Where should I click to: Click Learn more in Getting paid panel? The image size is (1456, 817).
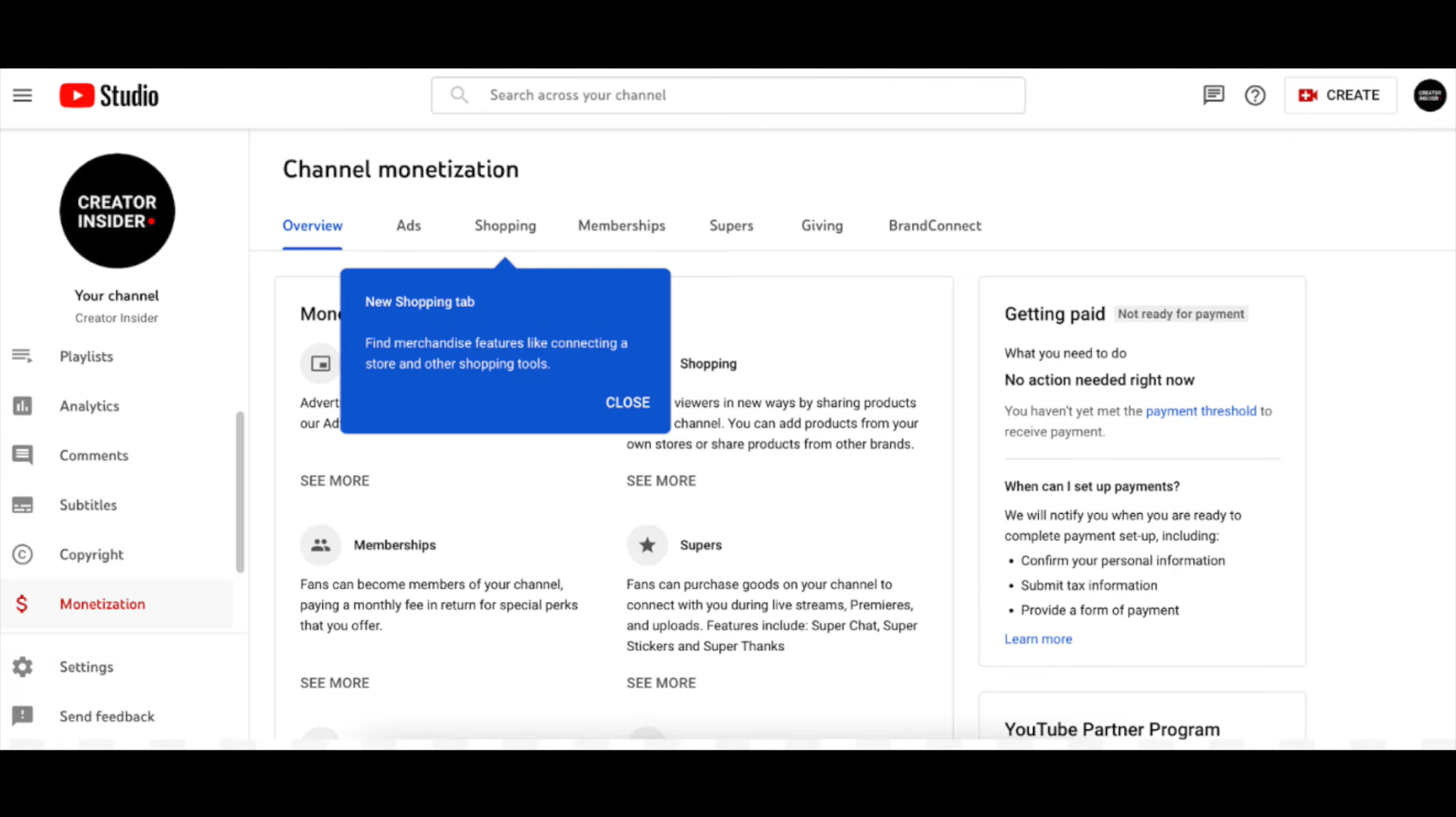click(1038, 639)
